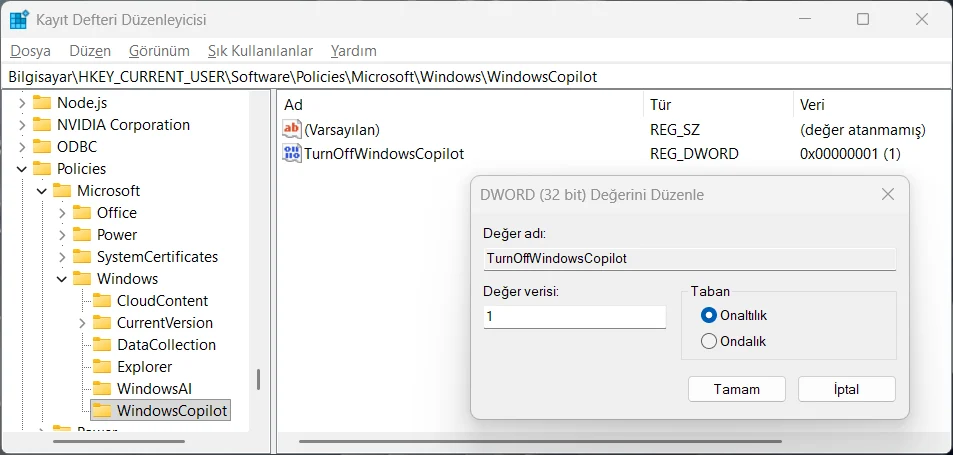Select the Onaltılık radio button
This screenshot has width=953, height=455.
(x=708, y=315)
